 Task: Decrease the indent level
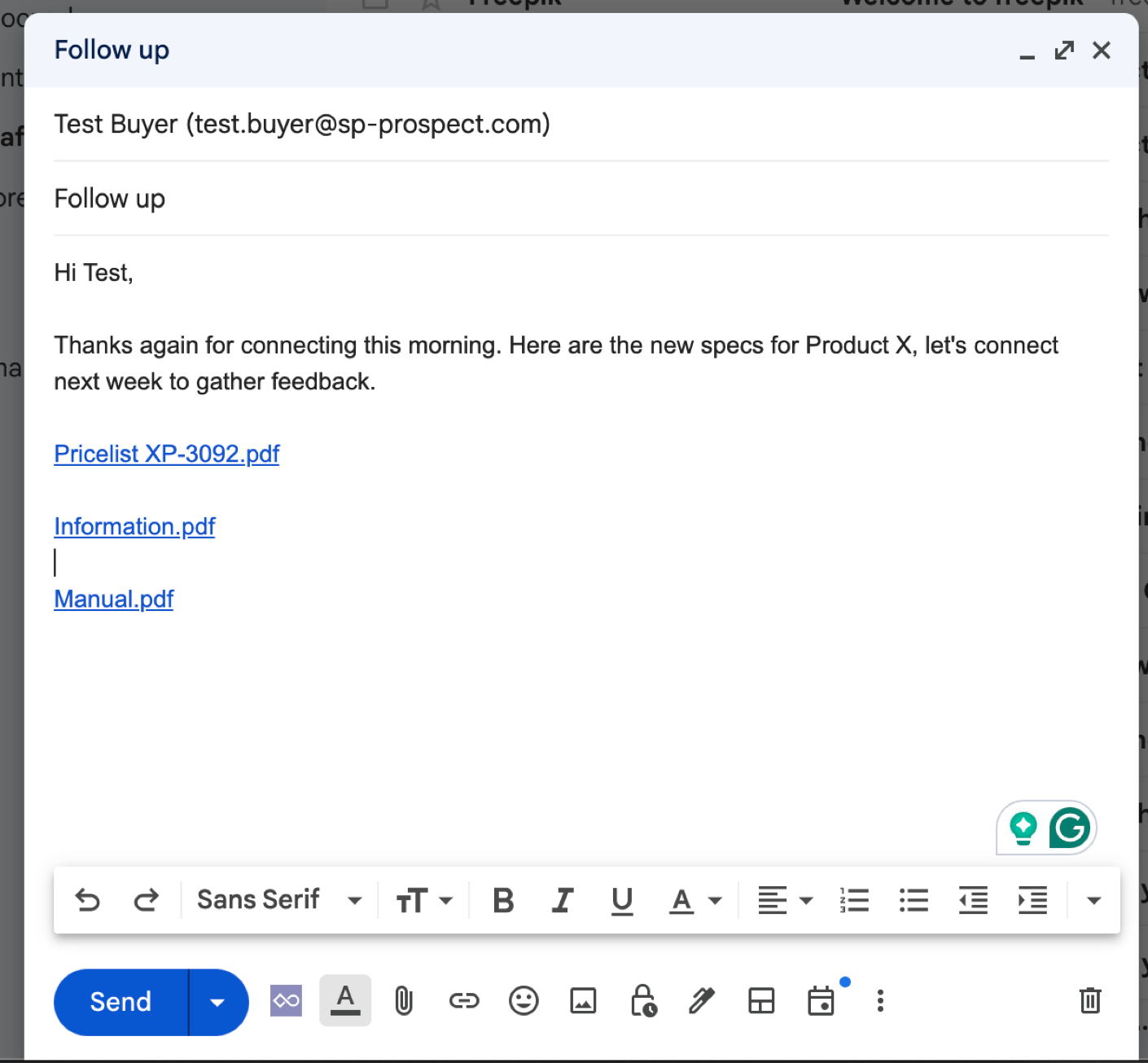tap(973, 900)
